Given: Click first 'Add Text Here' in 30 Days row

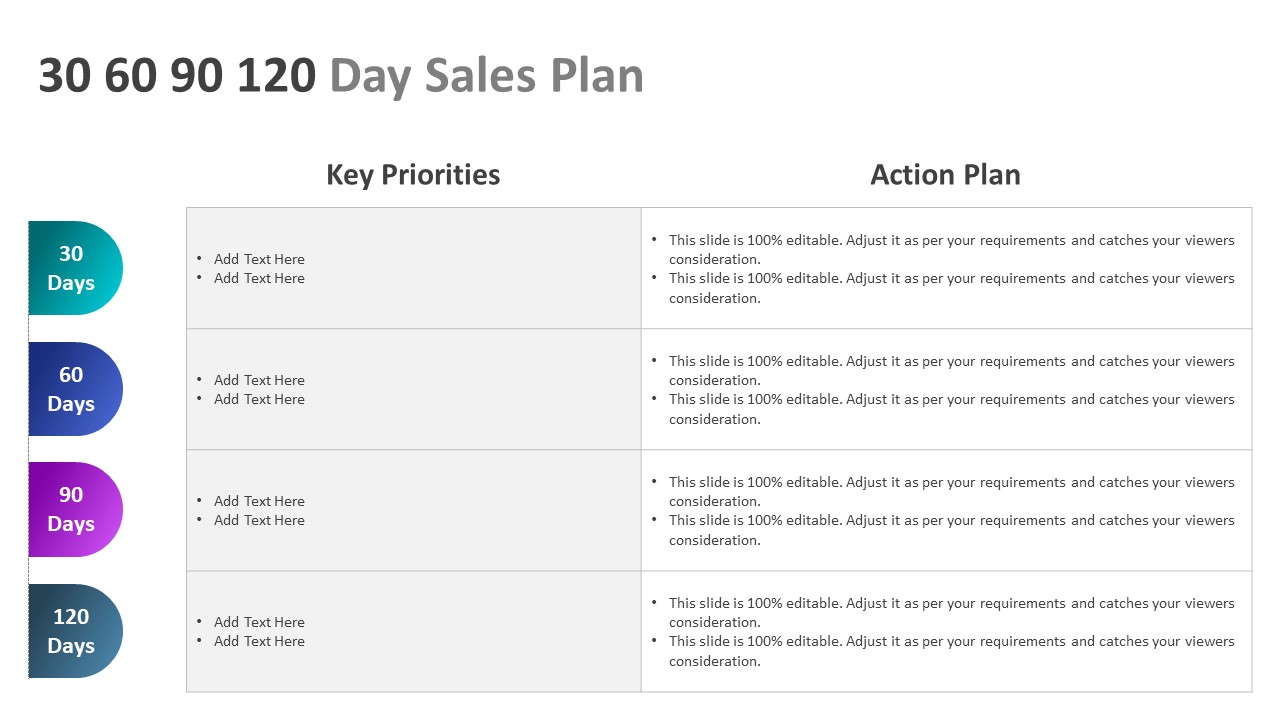Looking at the screenshot, I should click(x=259, y=259).
